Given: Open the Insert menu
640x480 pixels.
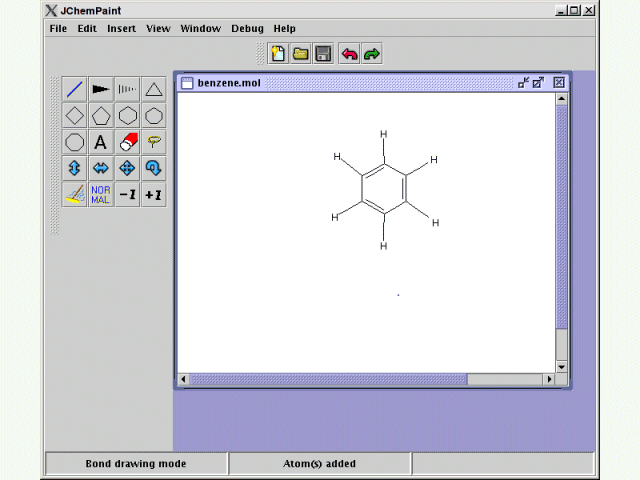Looking at the screenshot, I should 122,29.
